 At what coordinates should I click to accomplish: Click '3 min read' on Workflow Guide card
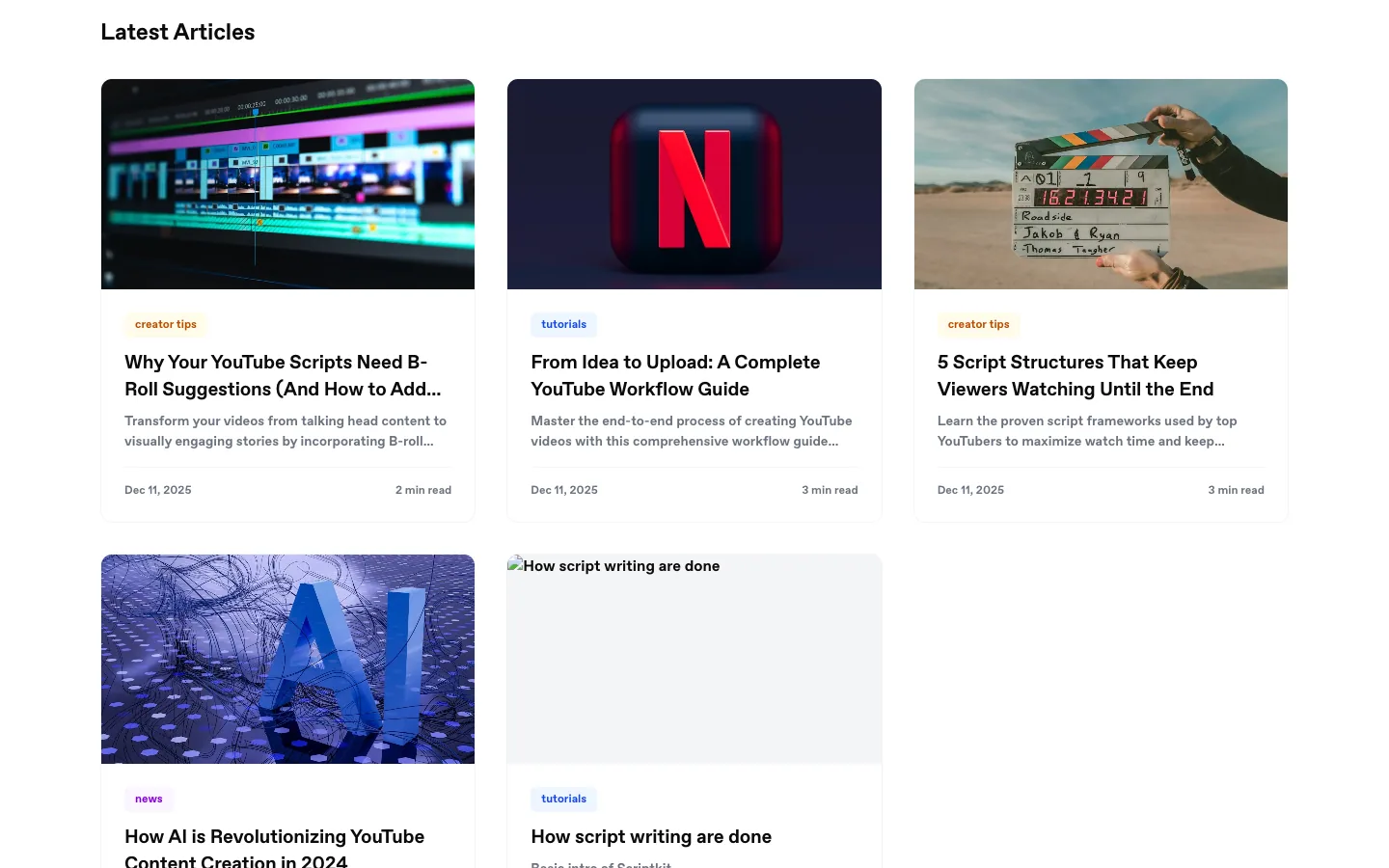(830, 490)
